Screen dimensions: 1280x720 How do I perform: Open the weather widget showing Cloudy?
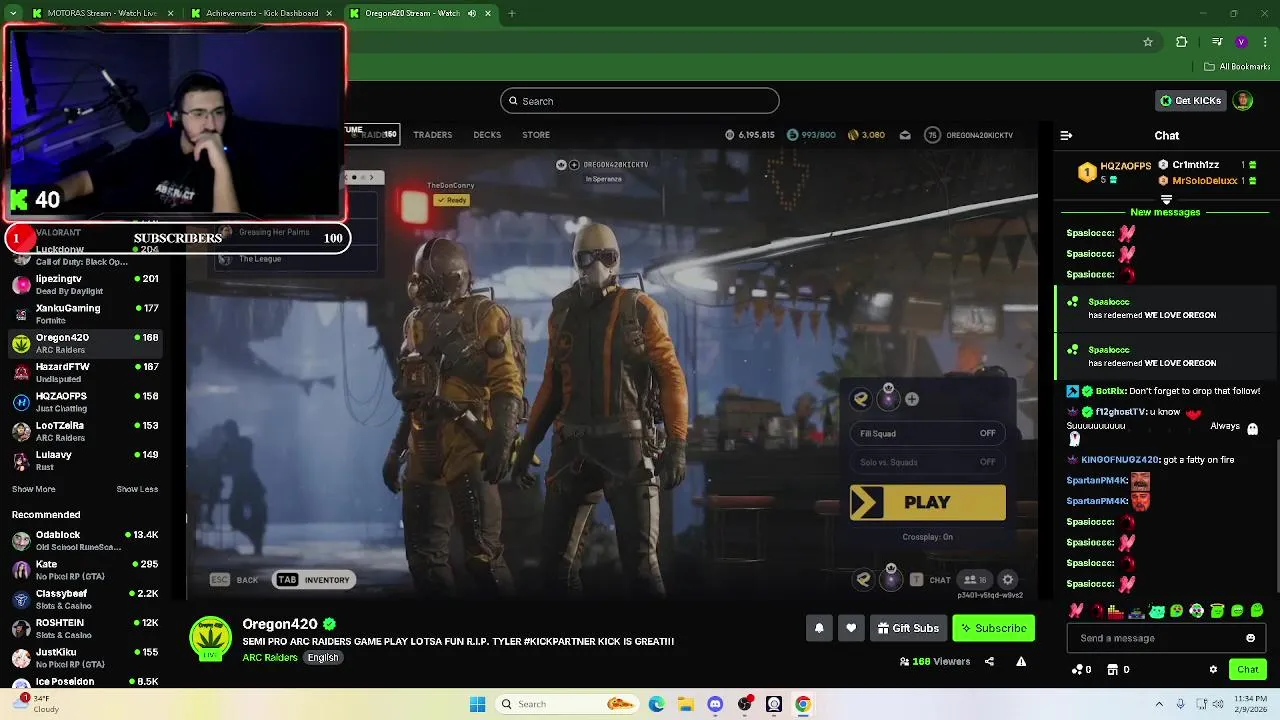tap(35, 704)
